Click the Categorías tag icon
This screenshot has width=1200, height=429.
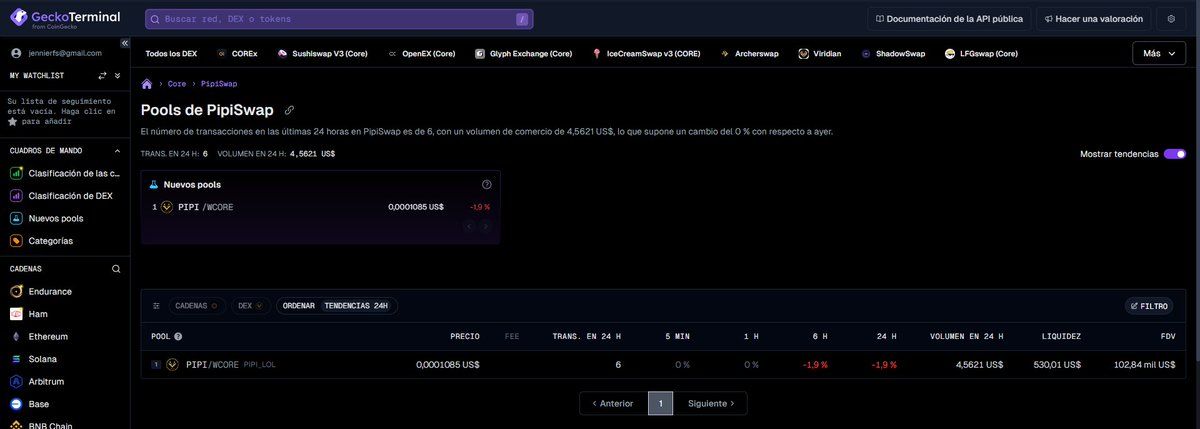pyautogui.click(x=16, y=241)
